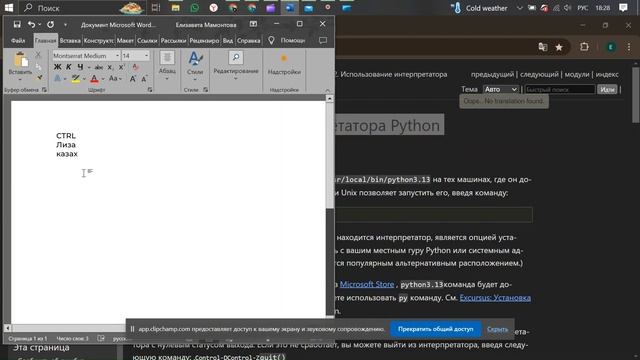Open the font size dropdown showing 14
The width and height of the screenshot is (640, 360).
[x=147, y=56]
